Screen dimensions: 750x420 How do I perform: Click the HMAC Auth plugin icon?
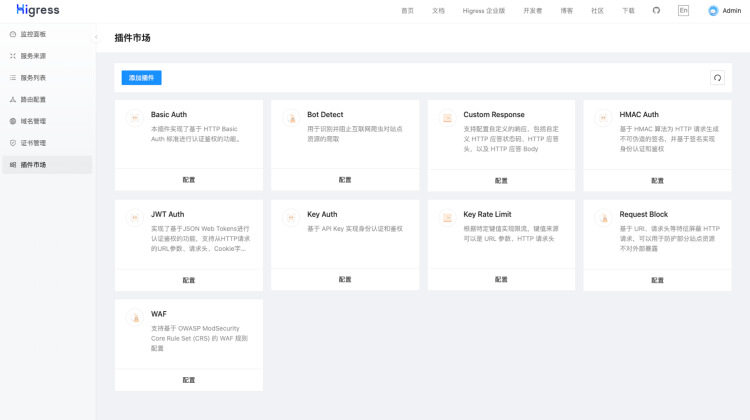[603, 118]
